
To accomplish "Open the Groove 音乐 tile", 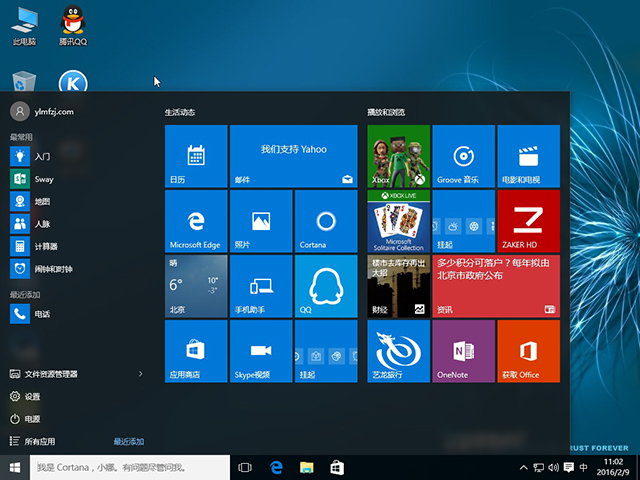I will click(463, 156).
